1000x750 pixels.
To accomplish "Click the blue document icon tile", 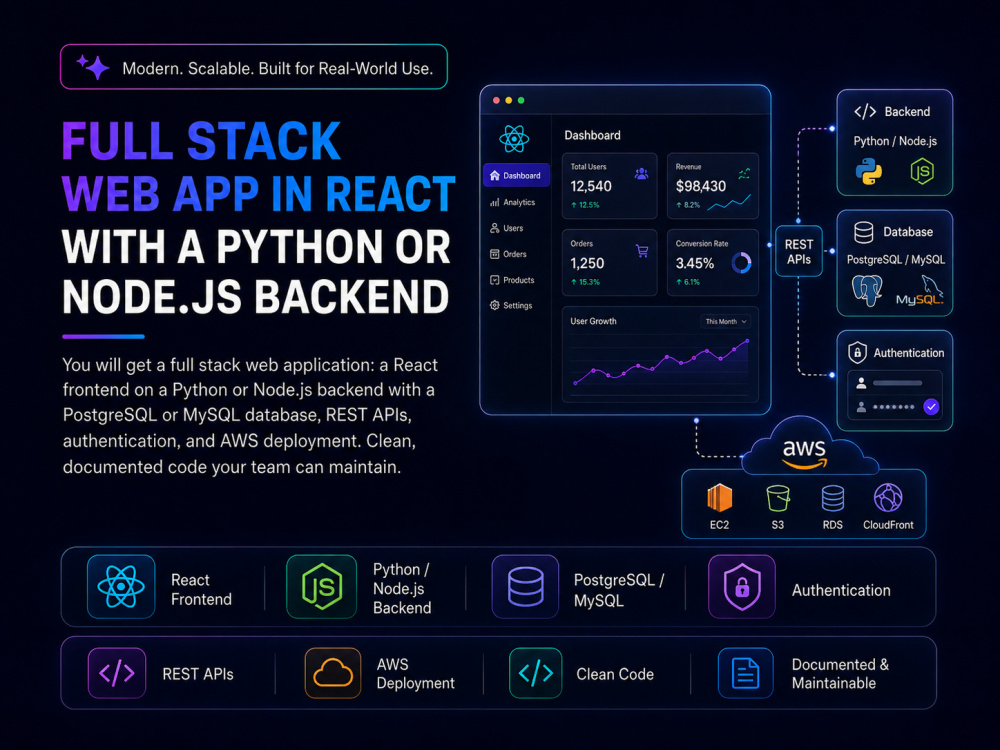I will pyautogui.click(x=746, y=673).
